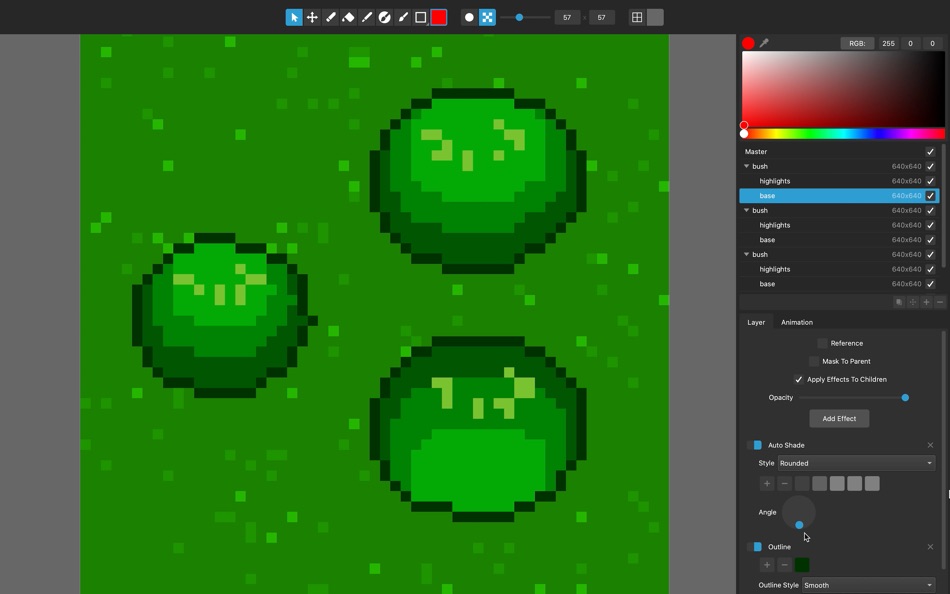Click the green Outline color swatch
This screenshot has width=950, height=594.
coord(801,565)
